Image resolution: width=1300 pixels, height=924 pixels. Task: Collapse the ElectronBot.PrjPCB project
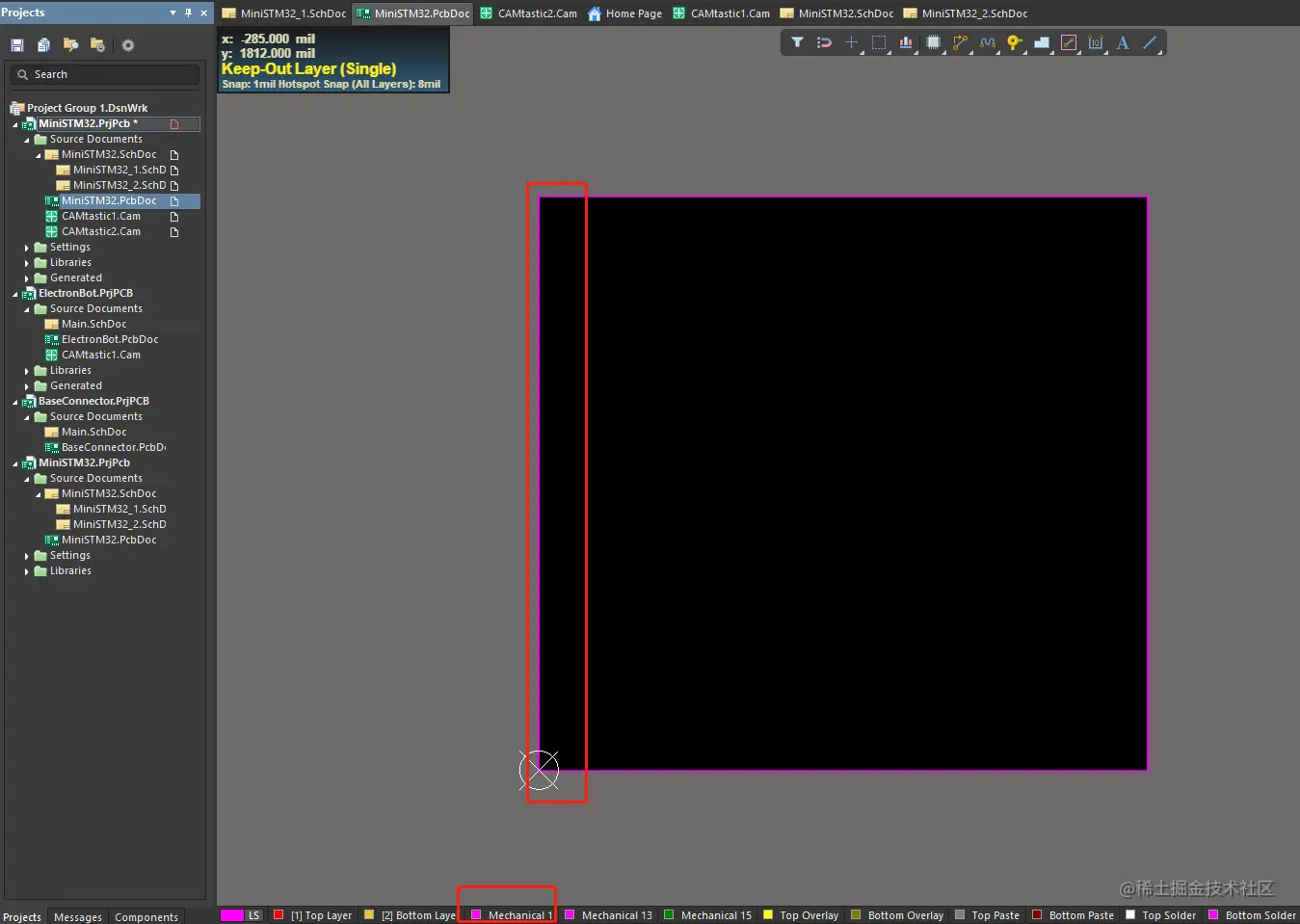coord(14,294)
